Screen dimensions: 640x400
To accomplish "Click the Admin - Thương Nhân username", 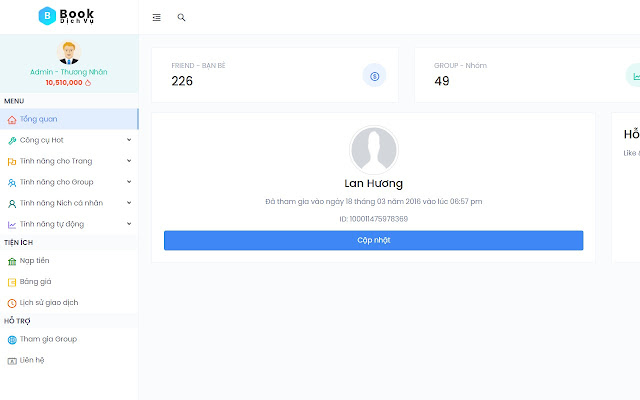I will pyautogui.click(x=69, y=72).
